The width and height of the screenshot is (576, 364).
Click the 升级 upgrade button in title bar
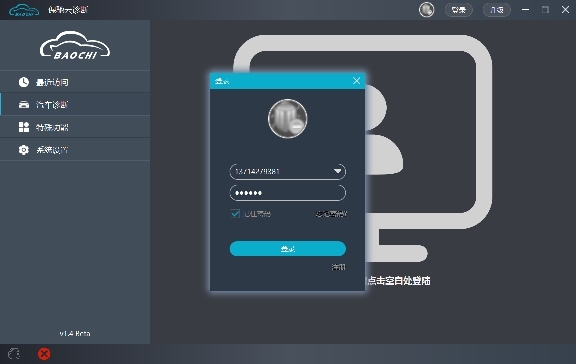point(497,10)
